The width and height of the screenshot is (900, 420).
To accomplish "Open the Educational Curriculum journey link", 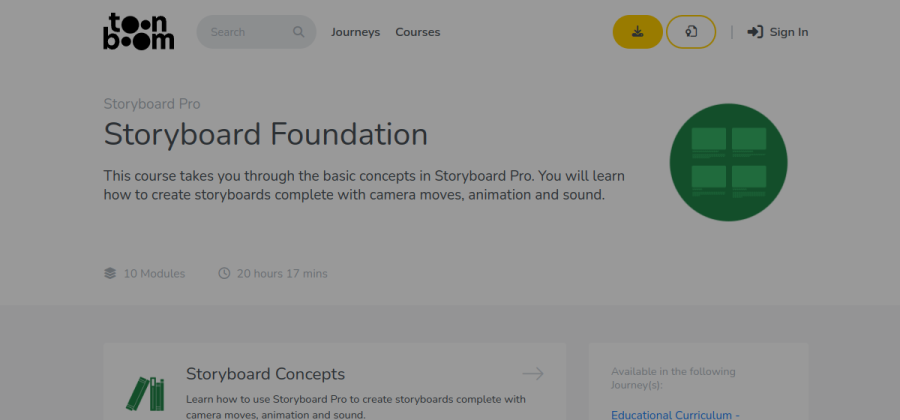I will [x=676, y=415].
